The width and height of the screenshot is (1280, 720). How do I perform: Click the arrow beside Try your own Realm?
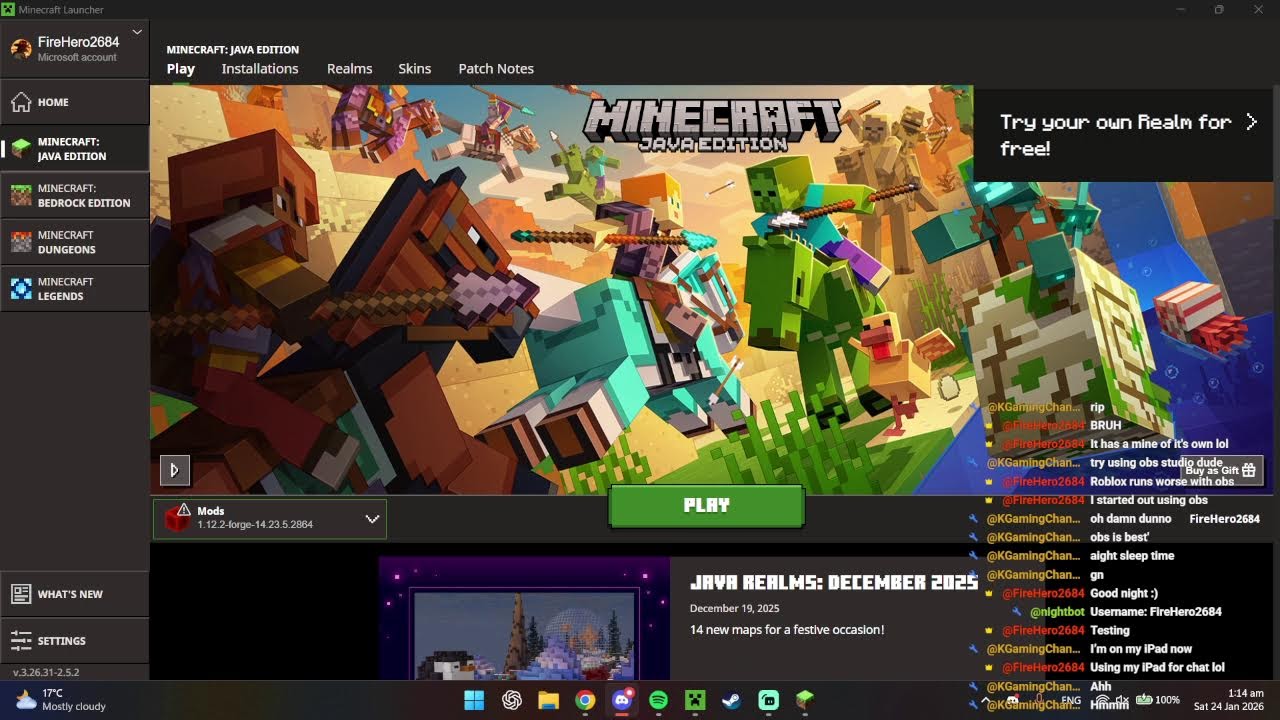click(1251, 122)
